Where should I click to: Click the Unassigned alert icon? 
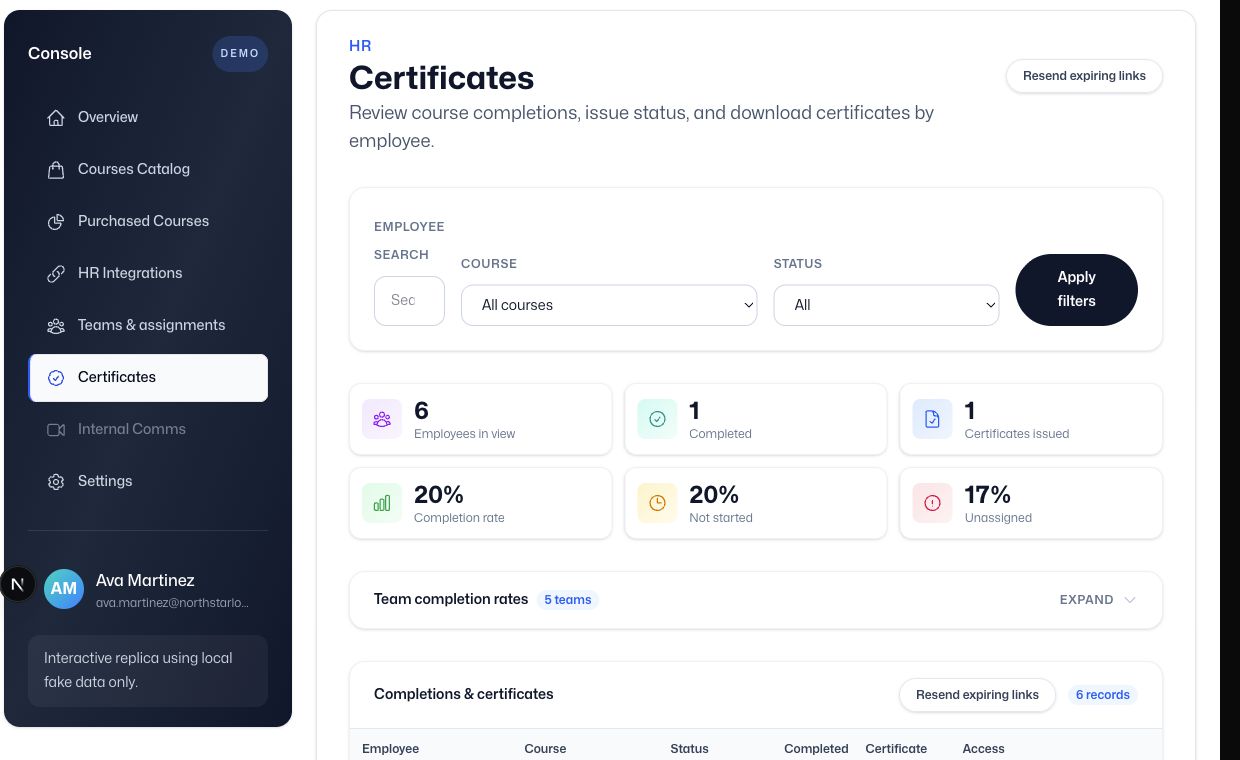coord(932,503)
